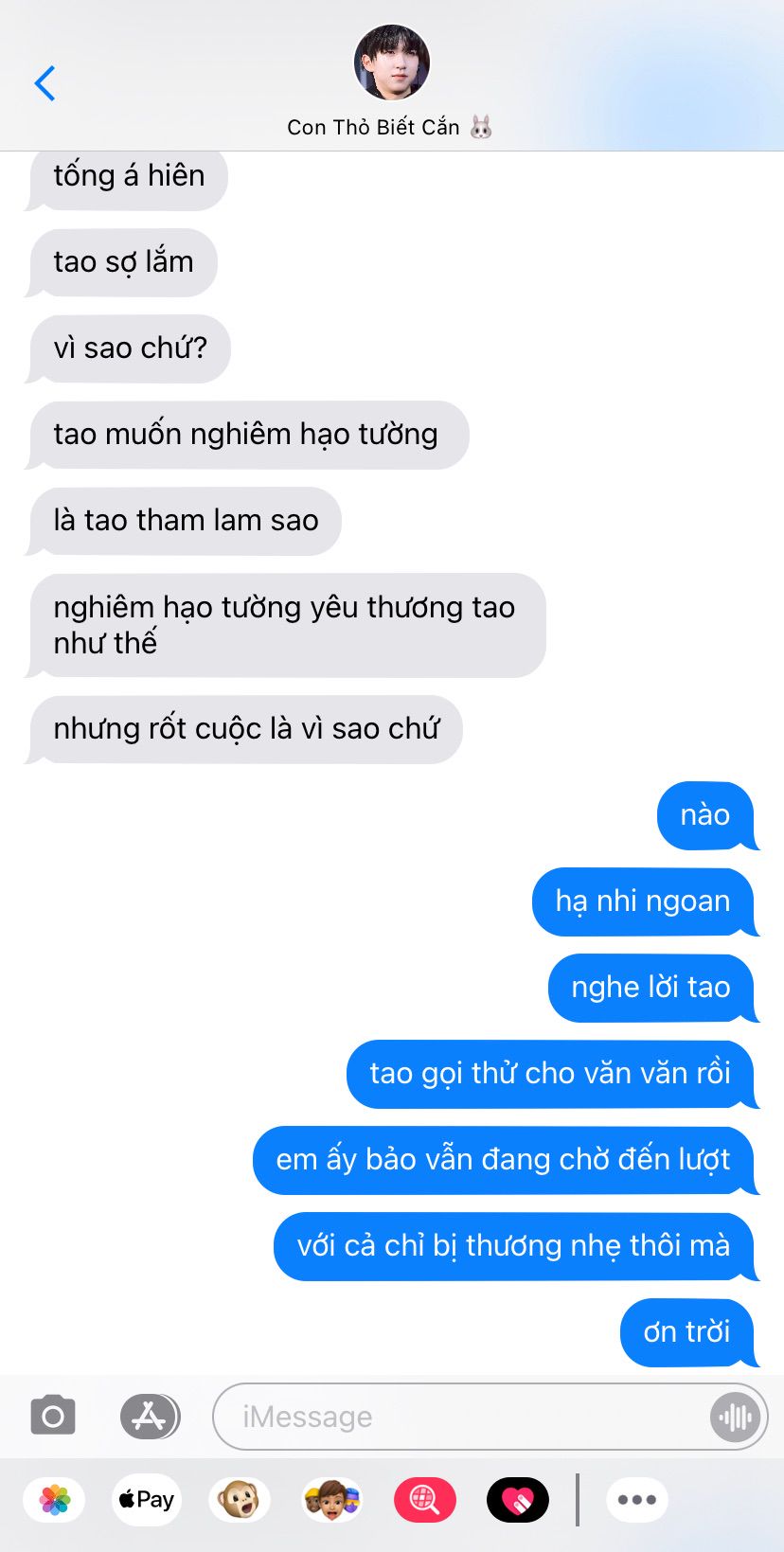Tap the audio message waveform icon
This screenshot has height=1552, width=784.
tap(735, 1417)
